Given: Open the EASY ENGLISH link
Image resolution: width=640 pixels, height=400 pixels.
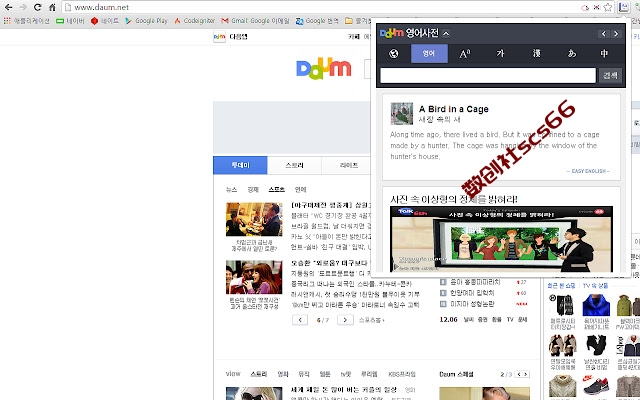Looking at the screenshot, I should 588,171.
